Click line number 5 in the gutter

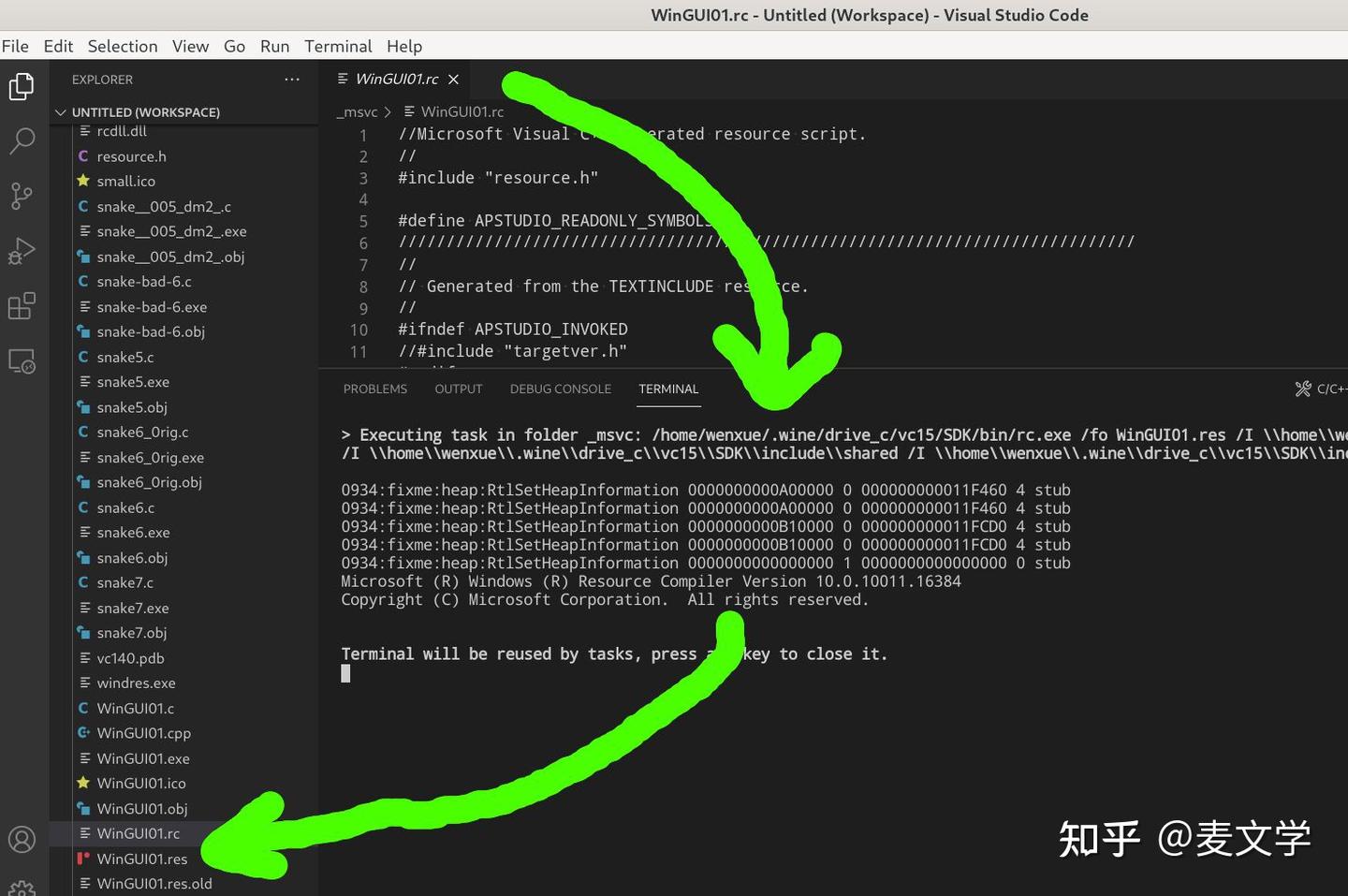[363, 222]
